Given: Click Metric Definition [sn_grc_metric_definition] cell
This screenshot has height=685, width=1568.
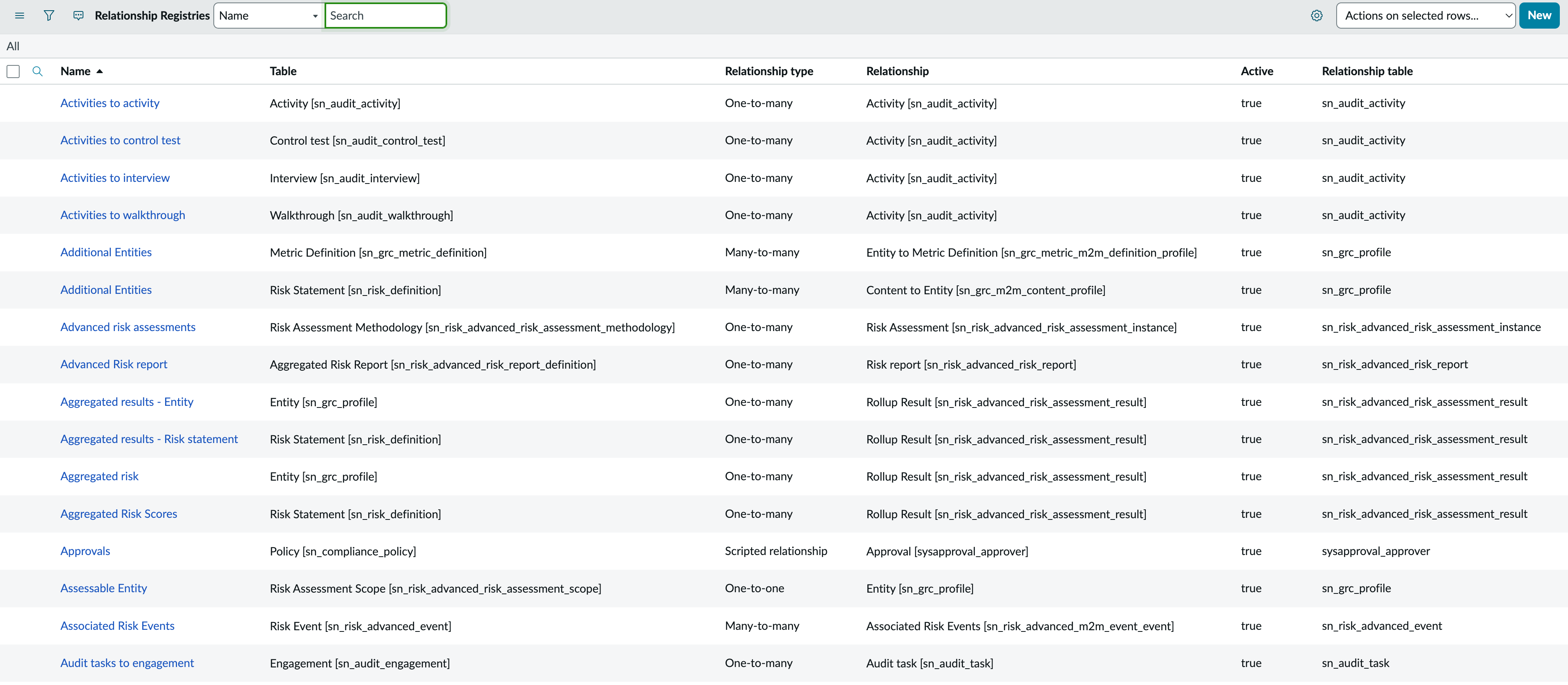Looking at the screenshot, I should 378,252.
